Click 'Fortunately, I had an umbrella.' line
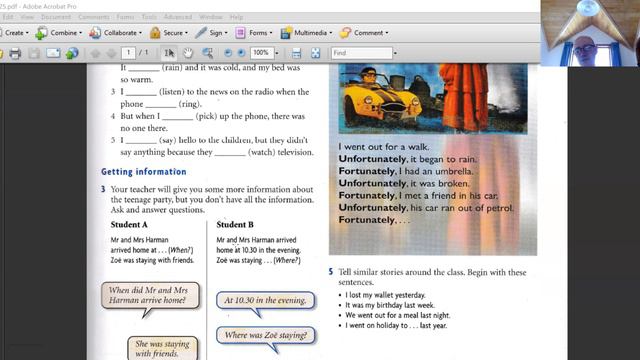The width and height of the screenshot is (640, 360). pyautogui.click(x=406, y=171)
